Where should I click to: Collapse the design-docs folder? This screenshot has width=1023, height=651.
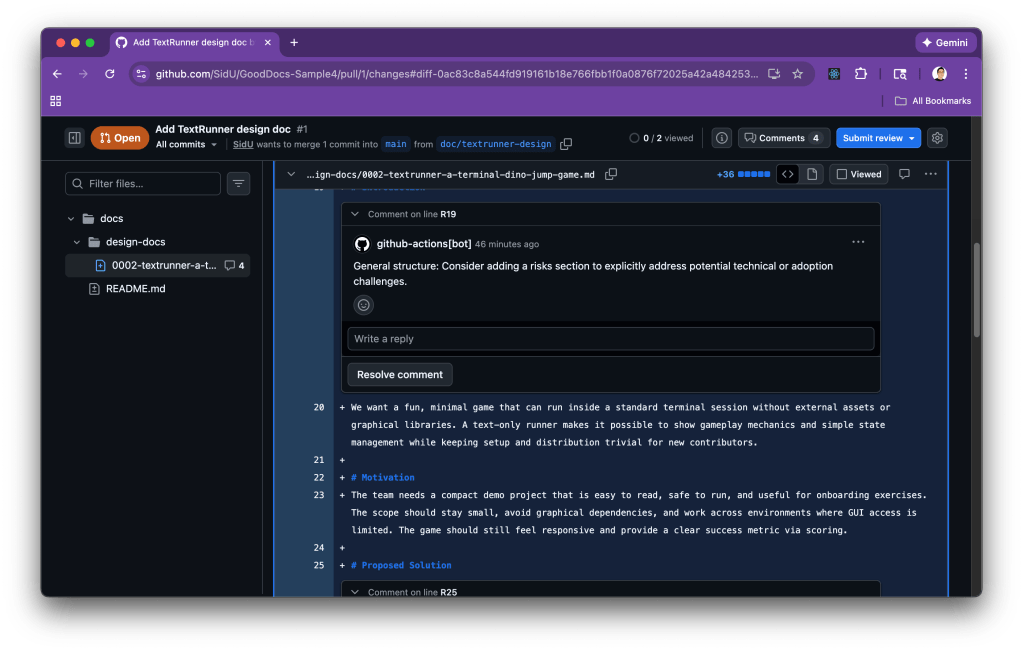coord(78,242)
